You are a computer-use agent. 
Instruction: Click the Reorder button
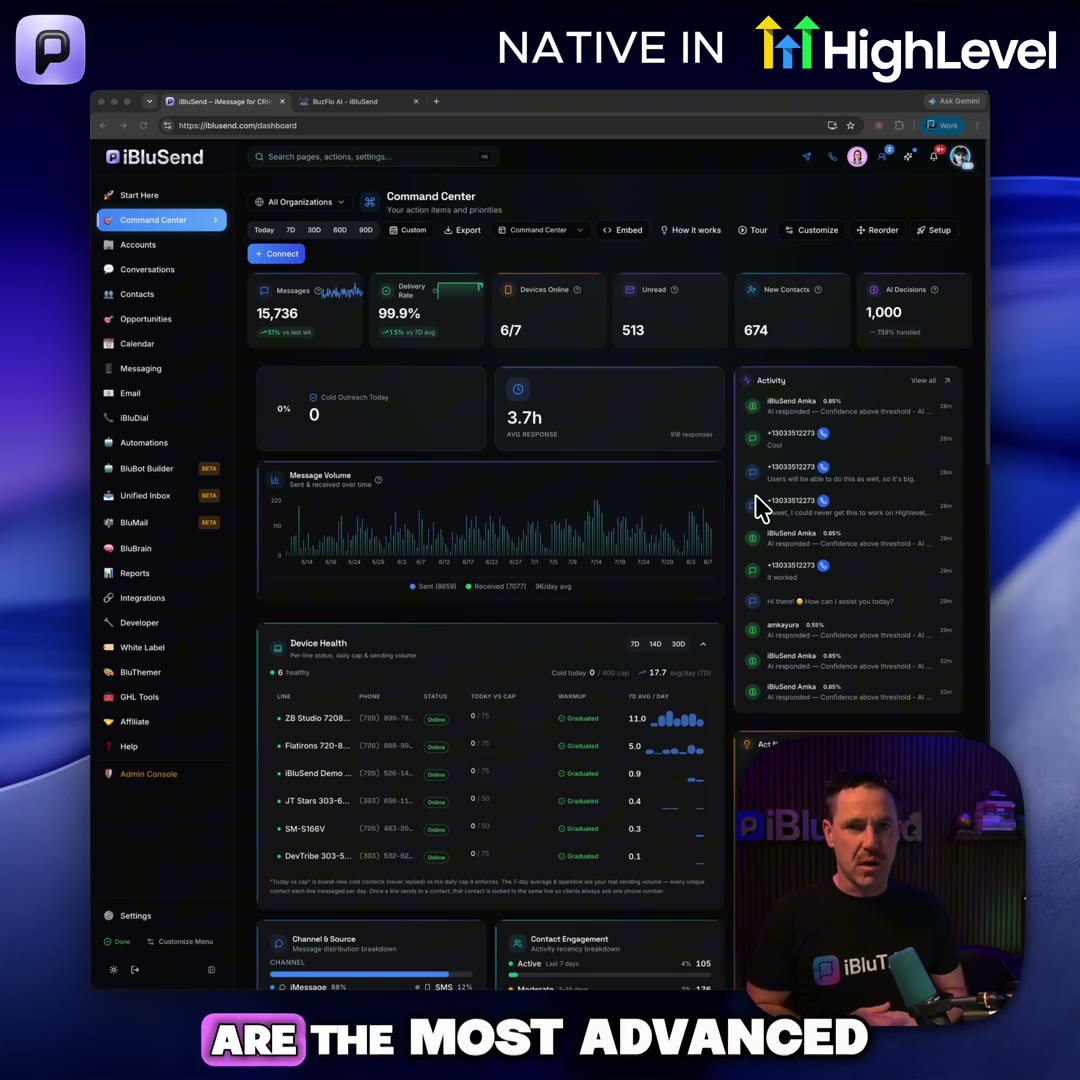(878, 230)
